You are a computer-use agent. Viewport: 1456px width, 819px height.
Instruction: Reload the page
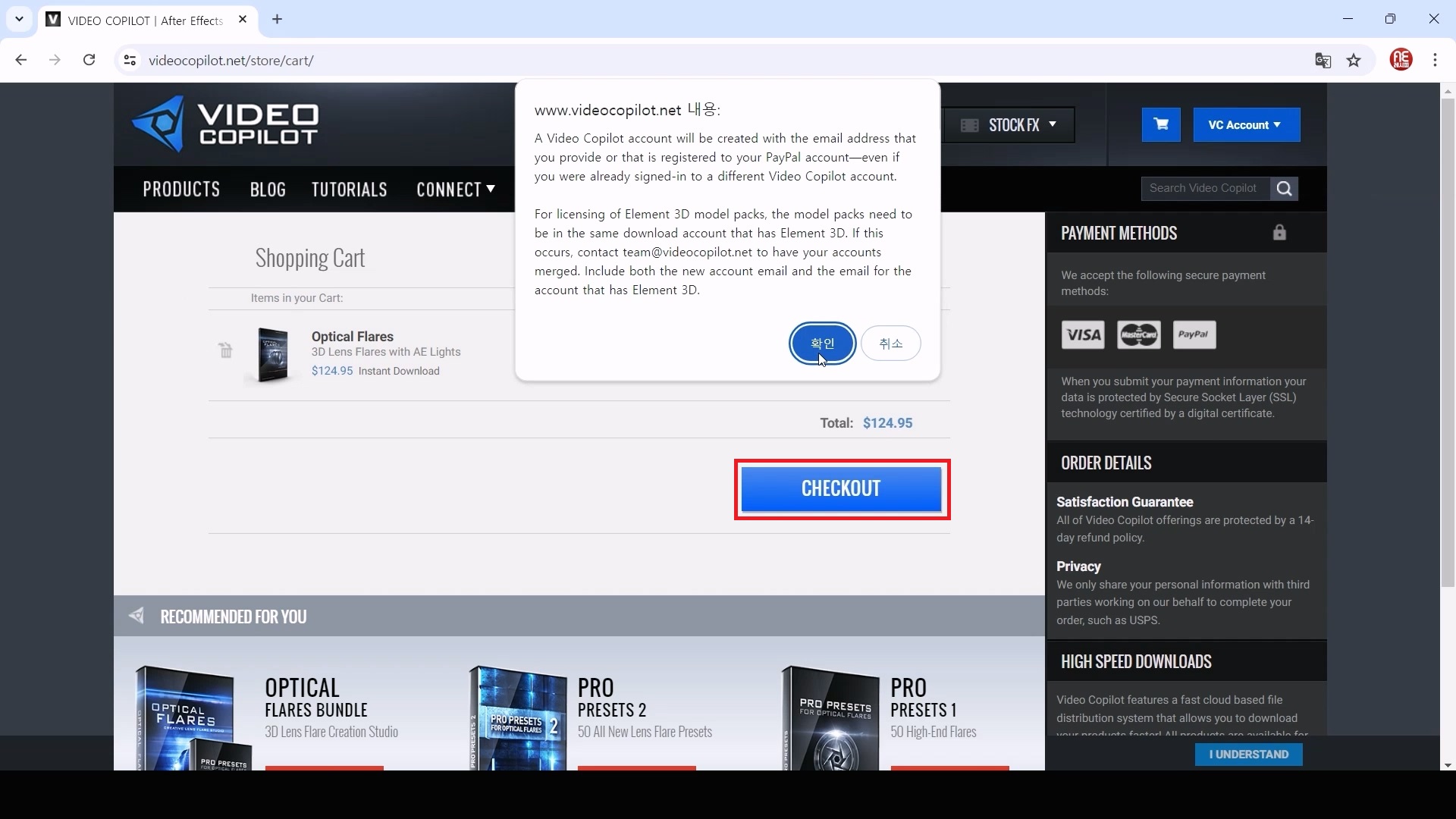pyautogui.click(x=89, y=60)
